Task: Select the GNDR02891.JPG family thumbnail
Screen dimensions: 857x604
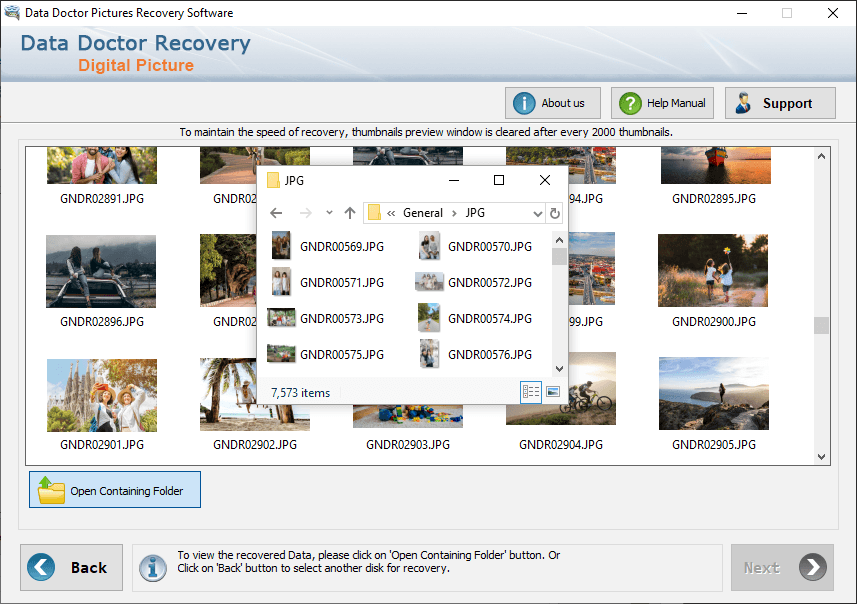Action: pos(102,165)
